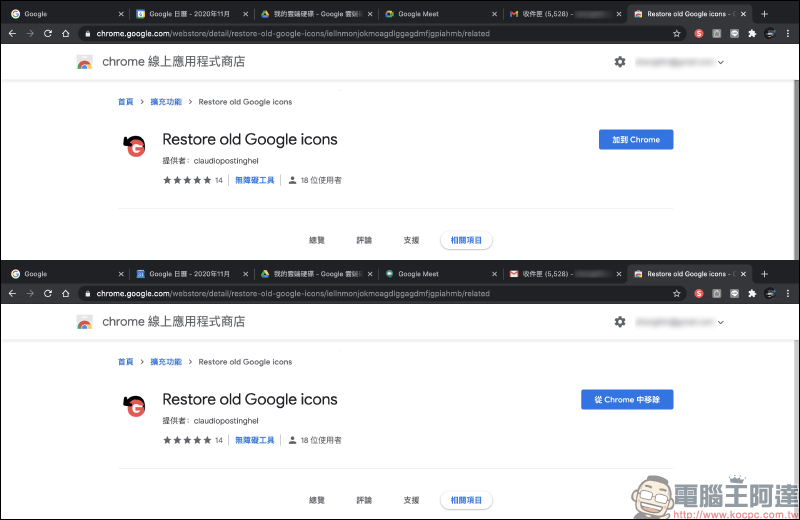Viewport: 800px width, 520px height.
Task: Click 從 Chrome 中移除 button in bottom window
Action: pyautogui.click(x=627, y=400)
